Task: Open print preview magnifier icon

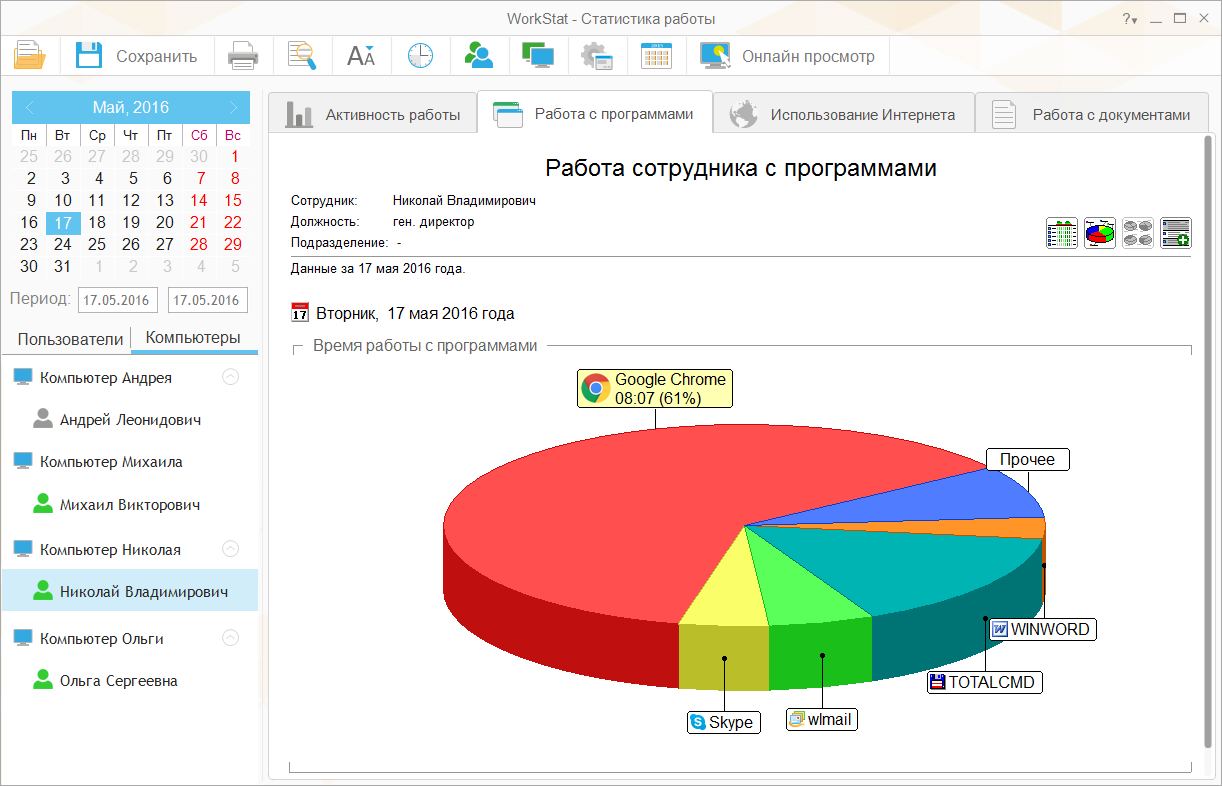Action: [x=302, y=56]
